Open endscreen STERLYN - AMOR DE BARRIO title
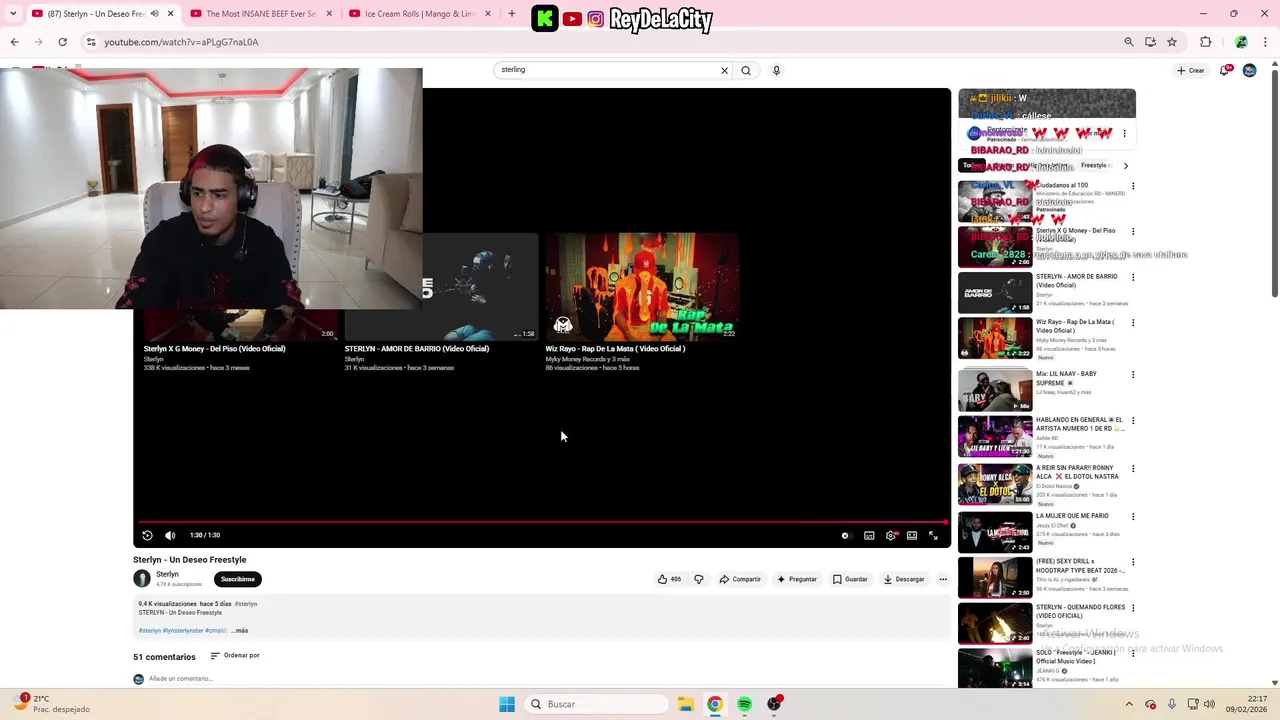 417,349
